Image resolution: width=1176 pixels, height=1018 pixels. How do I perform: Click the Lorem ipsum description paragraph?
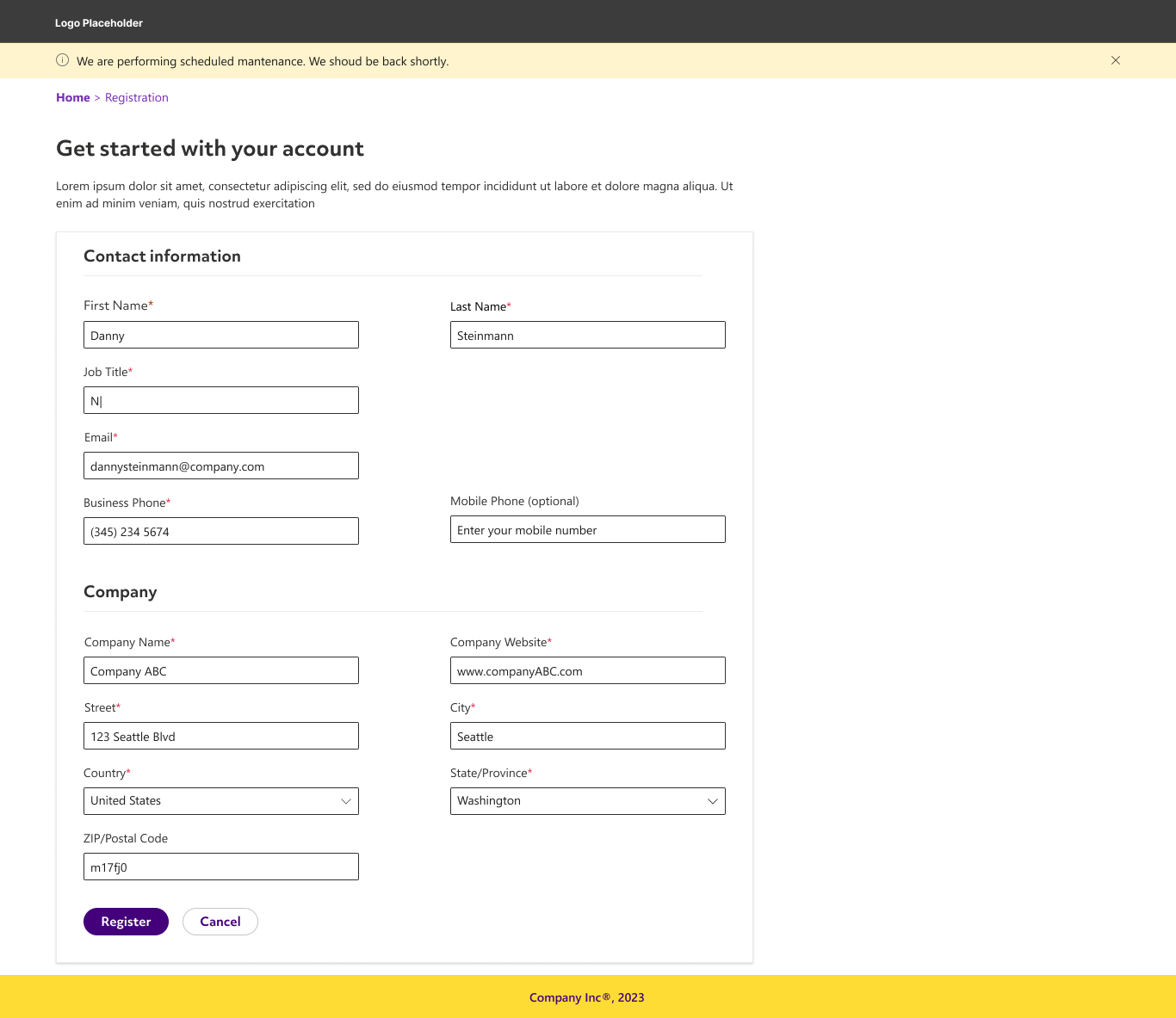(394, 194)
